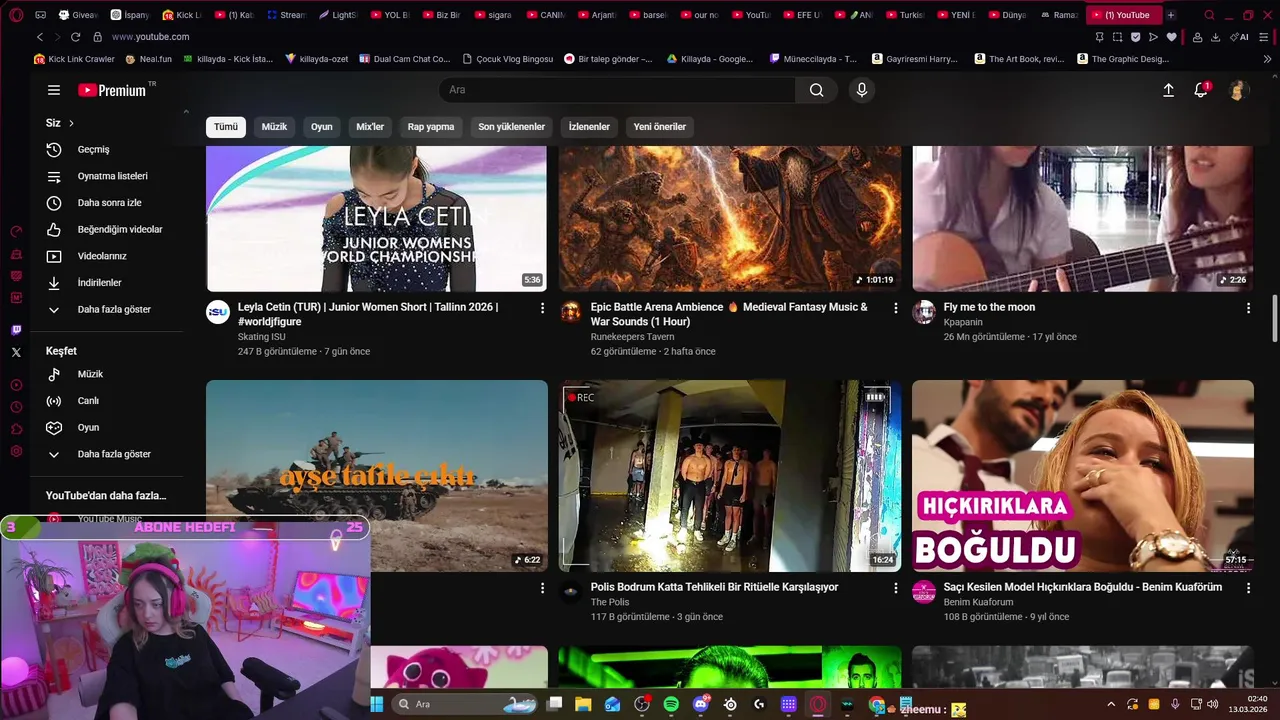Open more options for Fly me to the moon

coord(1248,308)
